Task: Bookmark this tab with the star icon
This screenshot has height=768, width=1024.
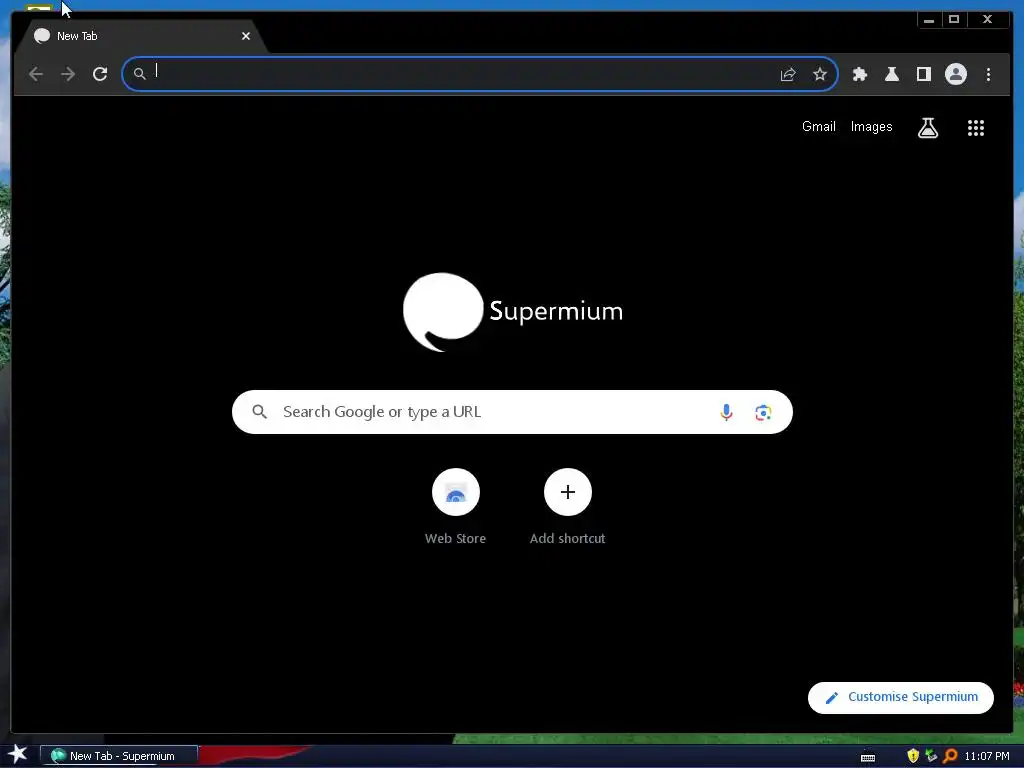Action: [x=820, y=74]
